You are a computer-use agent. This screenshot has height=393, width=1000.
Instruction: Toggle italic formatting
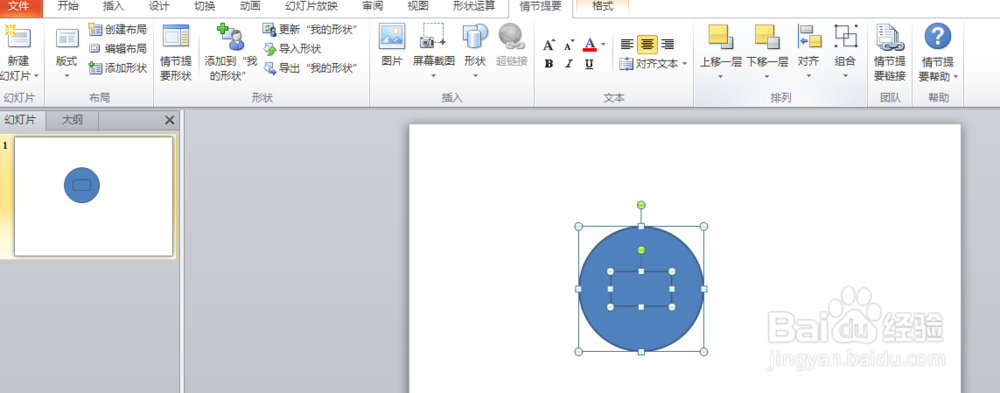pyautogui.click(x=569, y=64)
